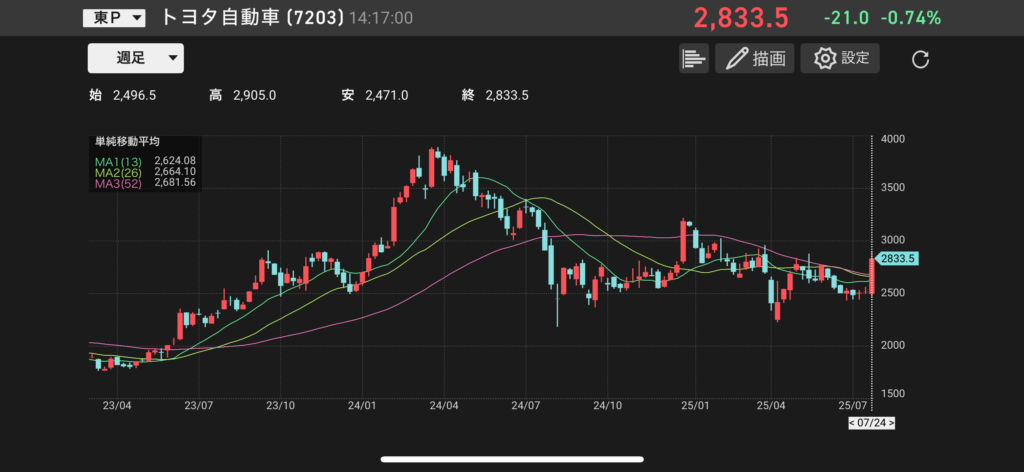1024x472 pixels.
Task: Click the 2833.5 current price marker
Action: pos(897,259)
